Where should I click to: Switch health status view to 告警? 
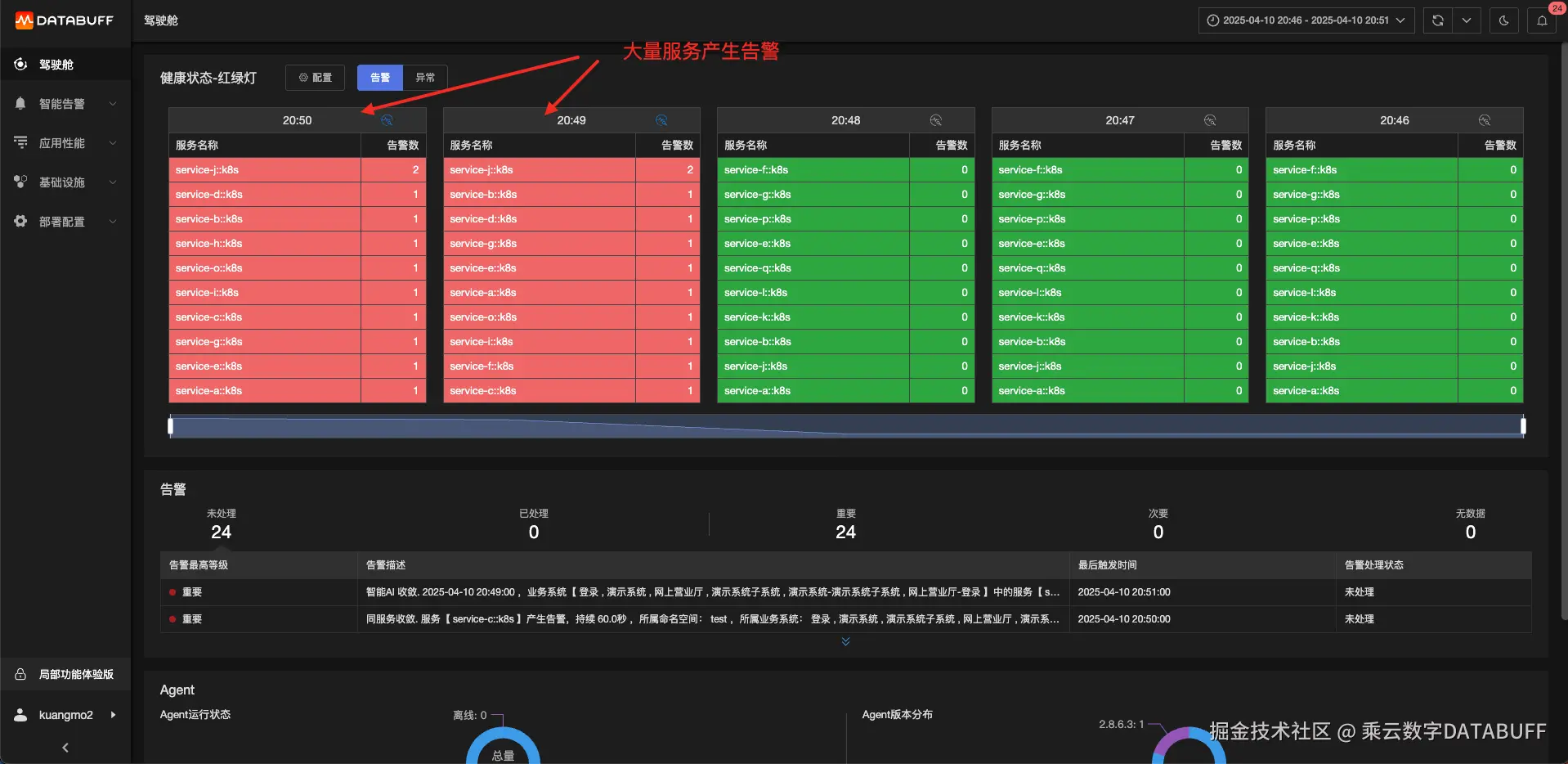coord(380,78)
